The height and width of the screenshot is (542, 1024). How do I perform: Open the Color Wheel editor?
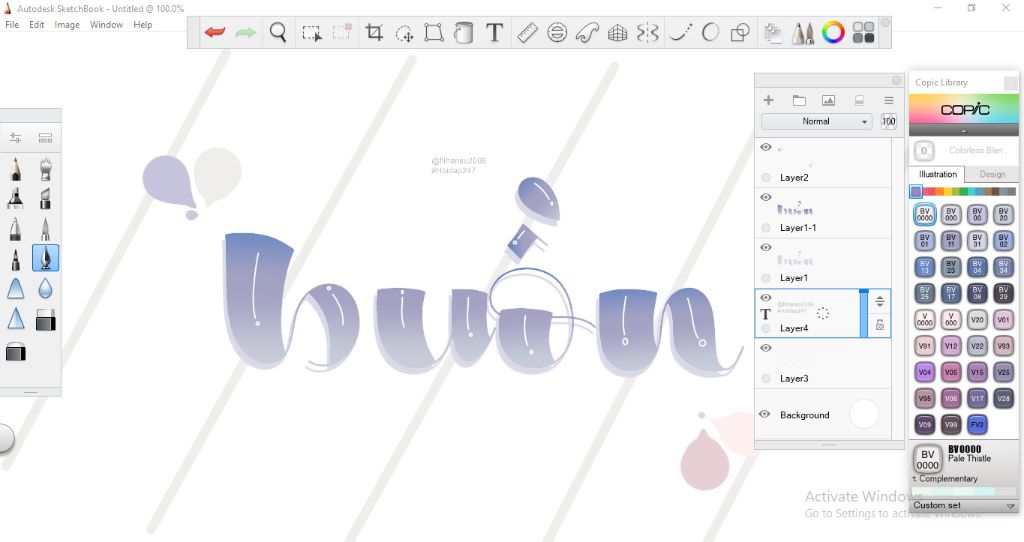pos(833,32)
